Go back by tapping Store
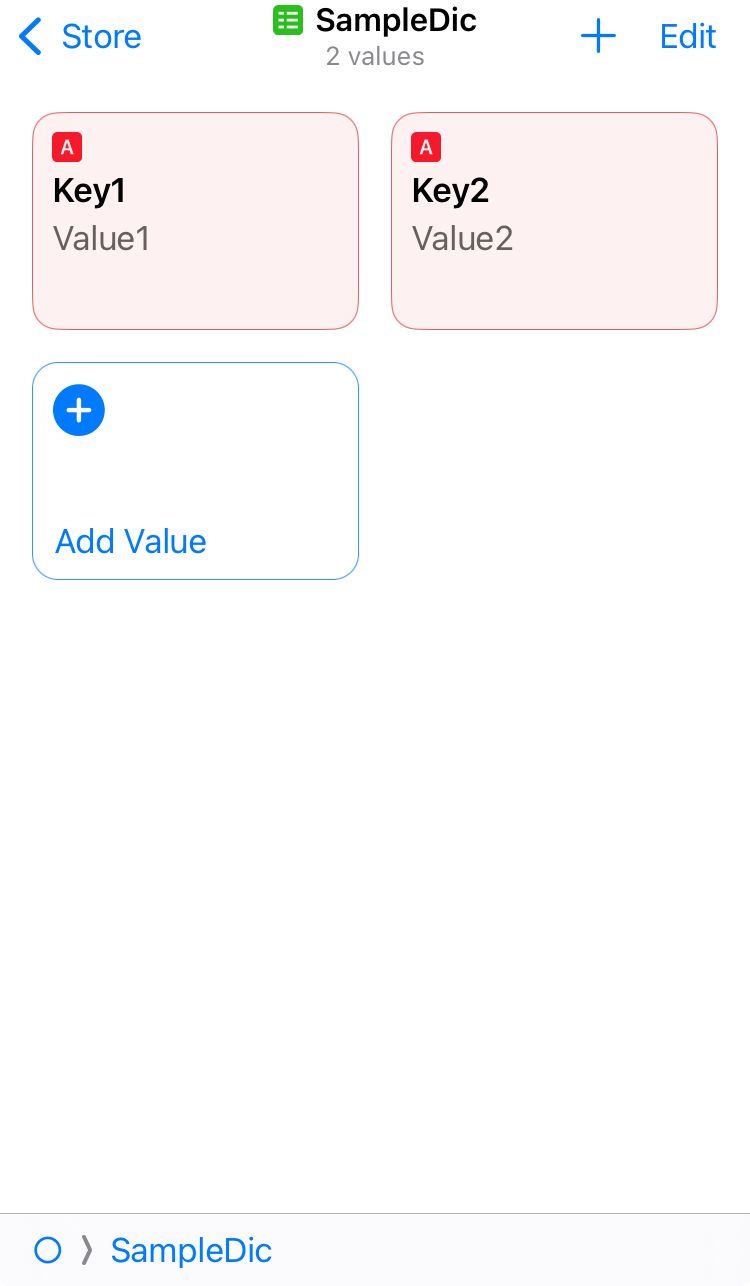This screenshot has height=1286, width=750. coord(101,37)
